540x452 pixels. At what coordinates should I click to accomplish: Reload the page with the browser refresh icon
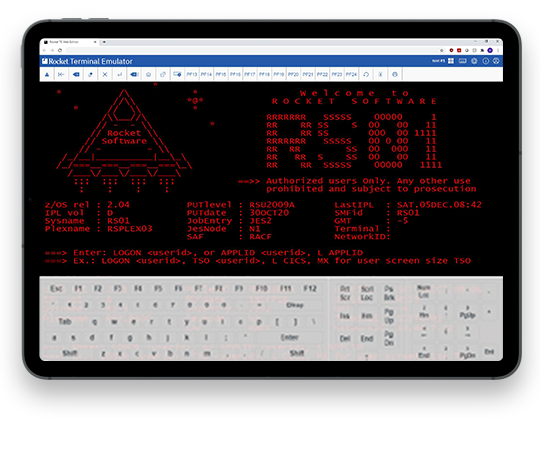pos(60,50)
